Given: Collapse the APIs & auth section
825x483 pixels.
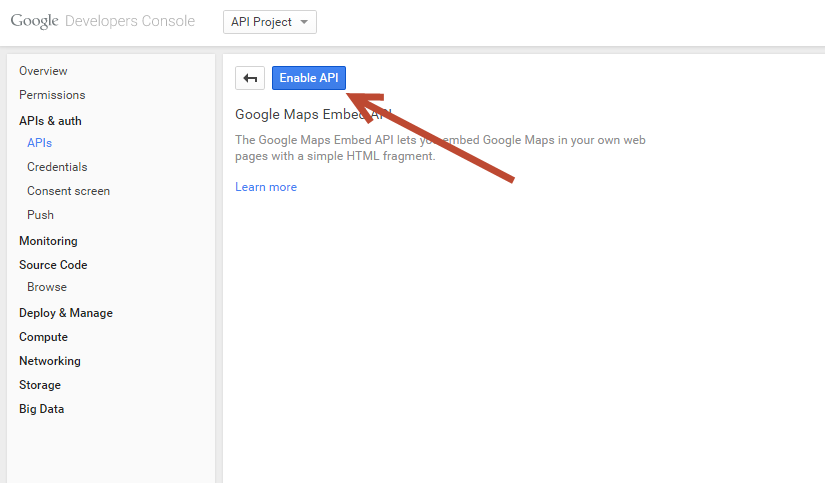Looking at the screenshot, I should coord(51,121).
